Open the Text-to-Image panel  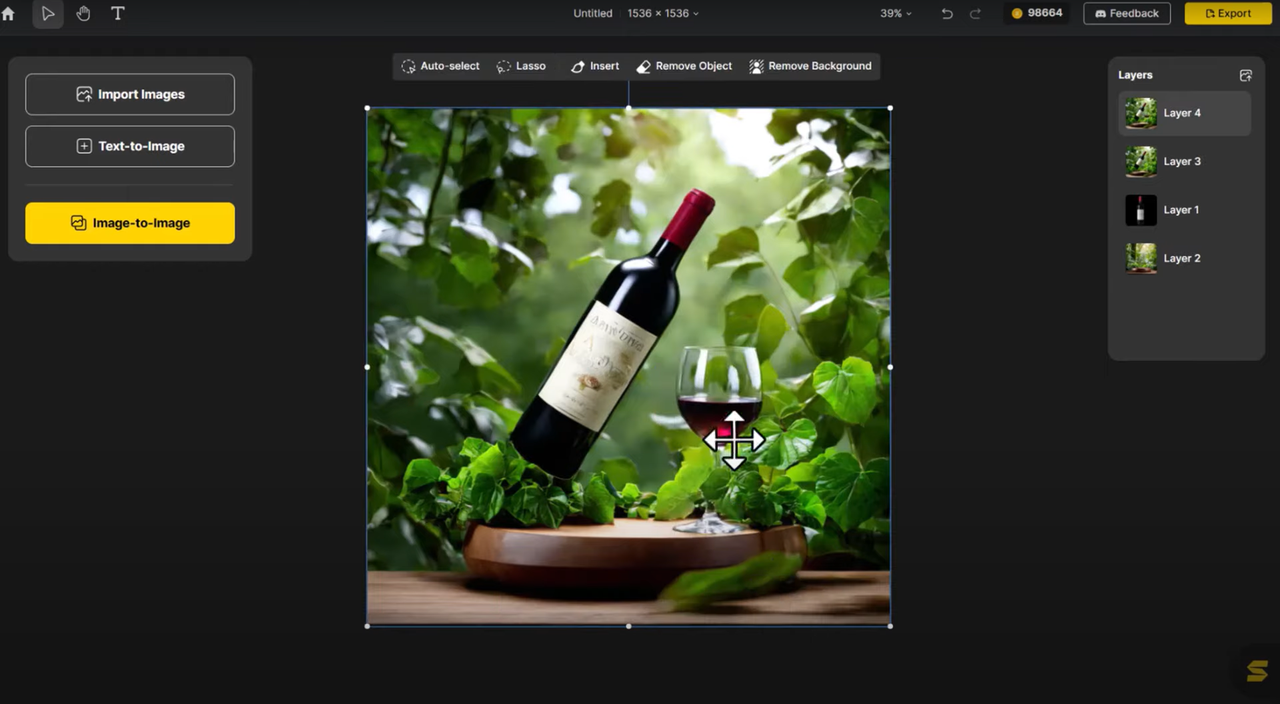coord(130,146)
